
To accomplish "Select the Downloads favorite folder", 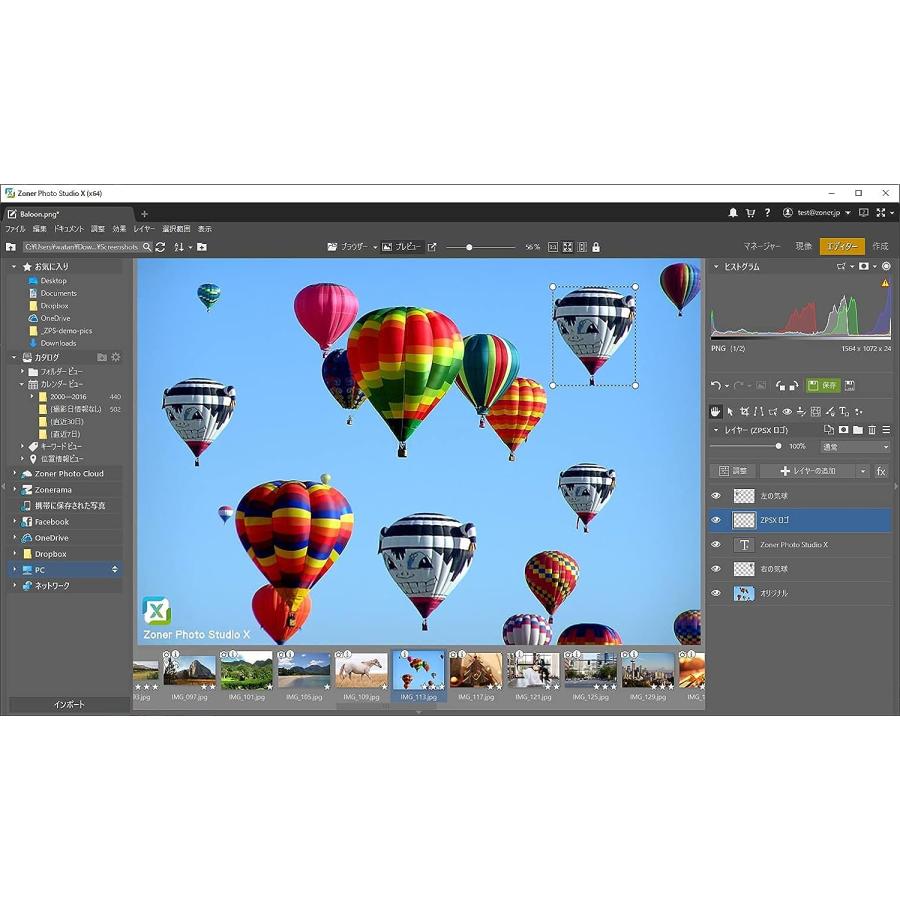I will (x=58, y=343).
